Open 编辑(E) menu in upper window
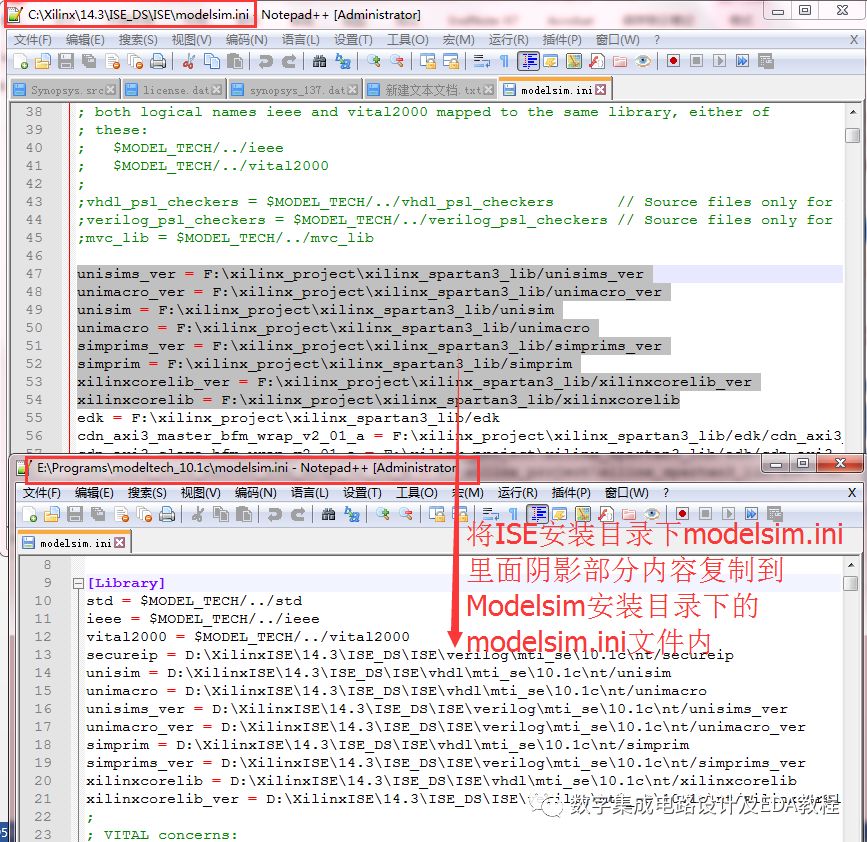867x842 pixels. [85, 40]
